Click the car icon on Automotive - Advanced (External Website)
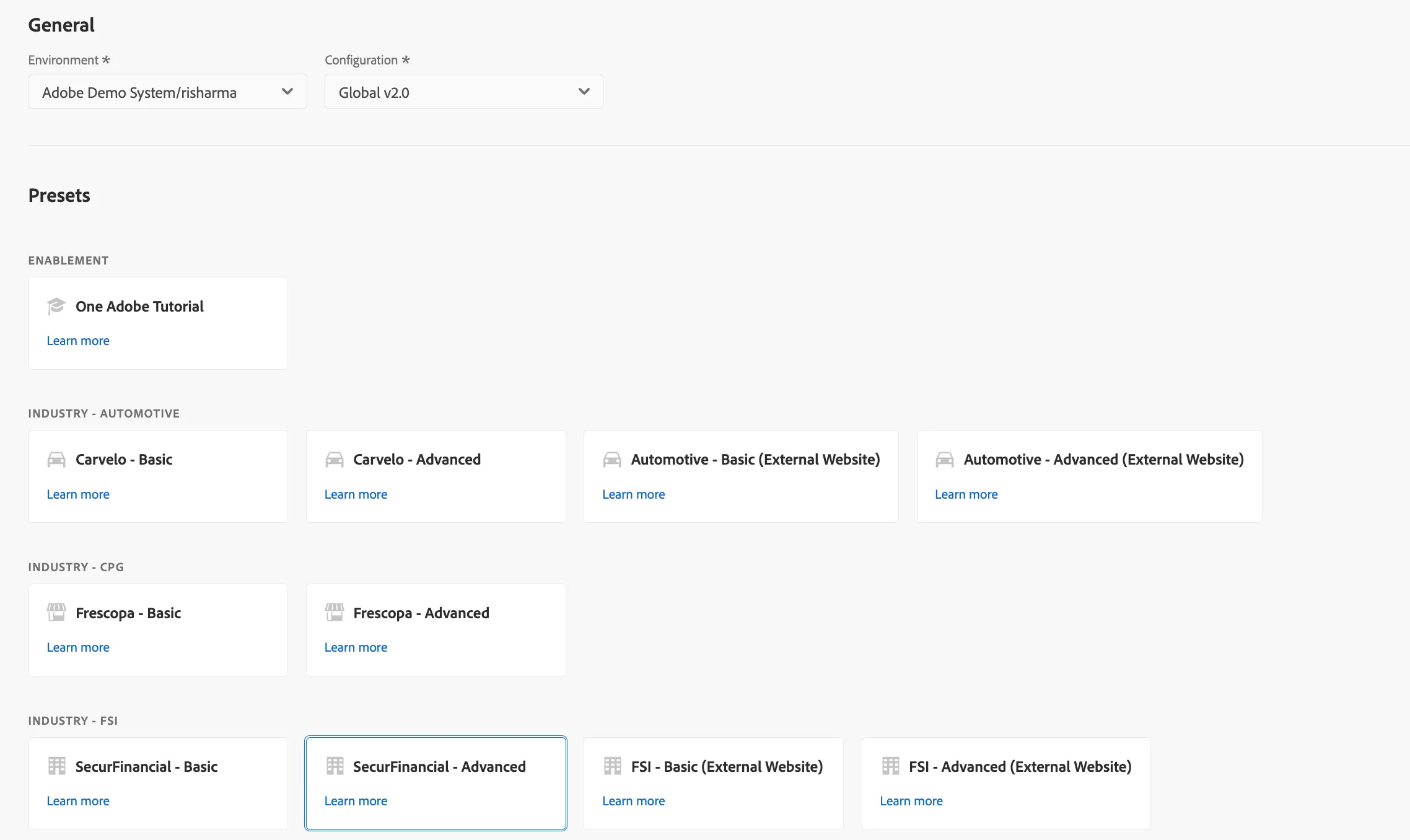The width and height of the screenshot is (1410, 840). (945, 460)
